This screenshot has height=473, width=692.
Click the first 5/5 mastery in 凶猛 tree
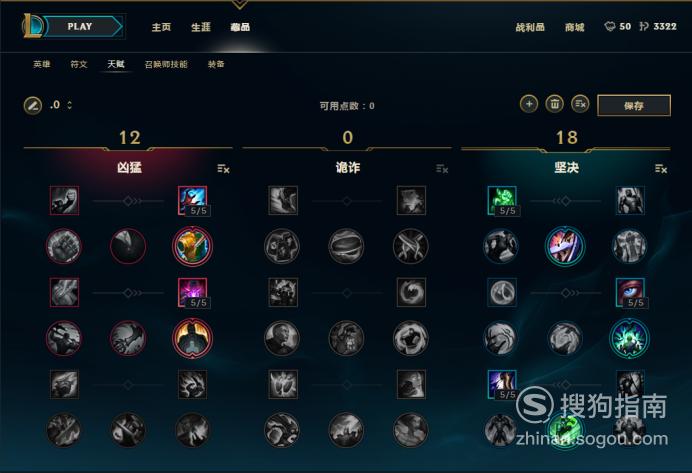pyautogui.click(x=192, y=201)
